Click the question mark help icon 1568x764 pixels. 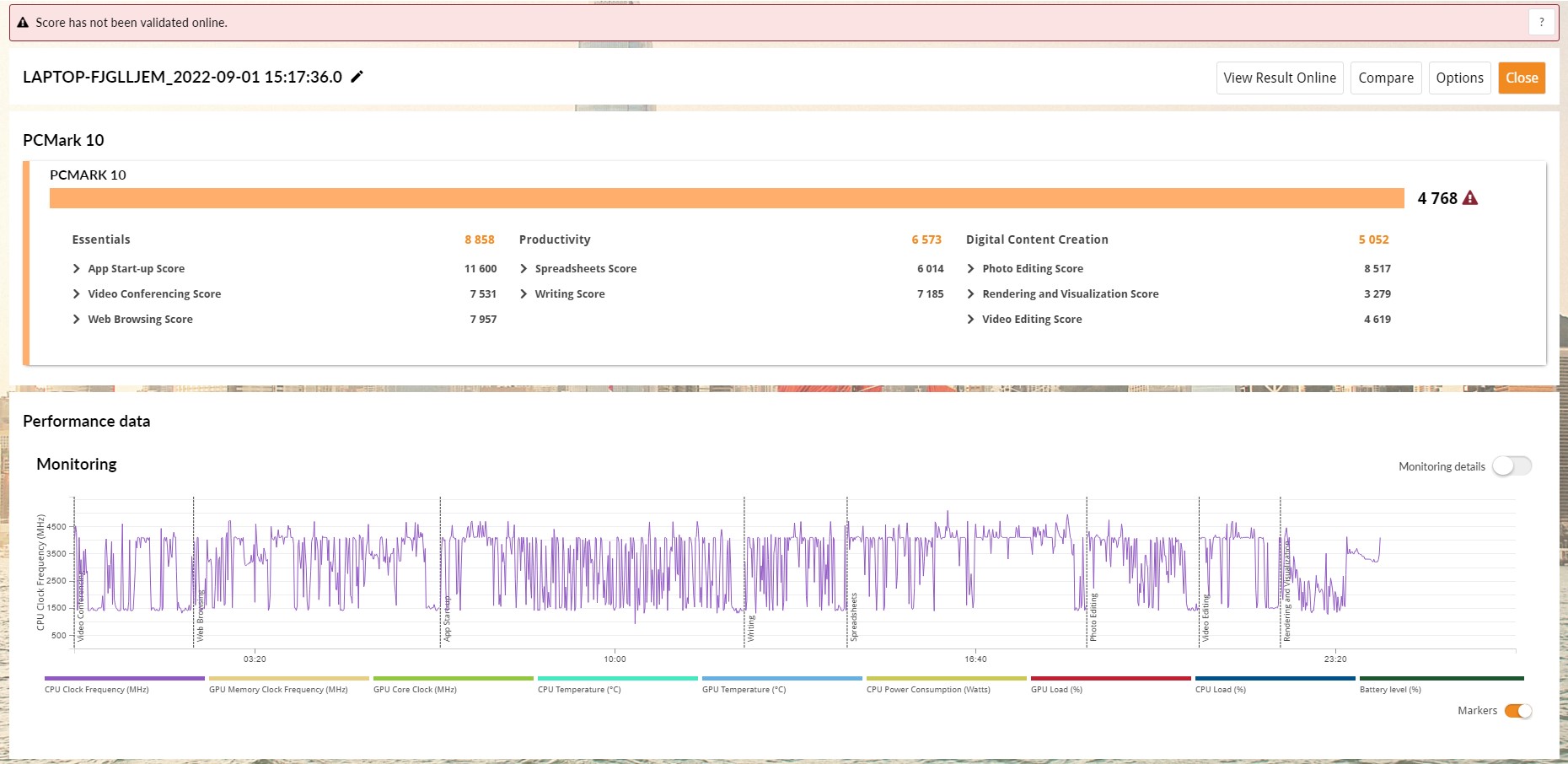(1541, 23)
